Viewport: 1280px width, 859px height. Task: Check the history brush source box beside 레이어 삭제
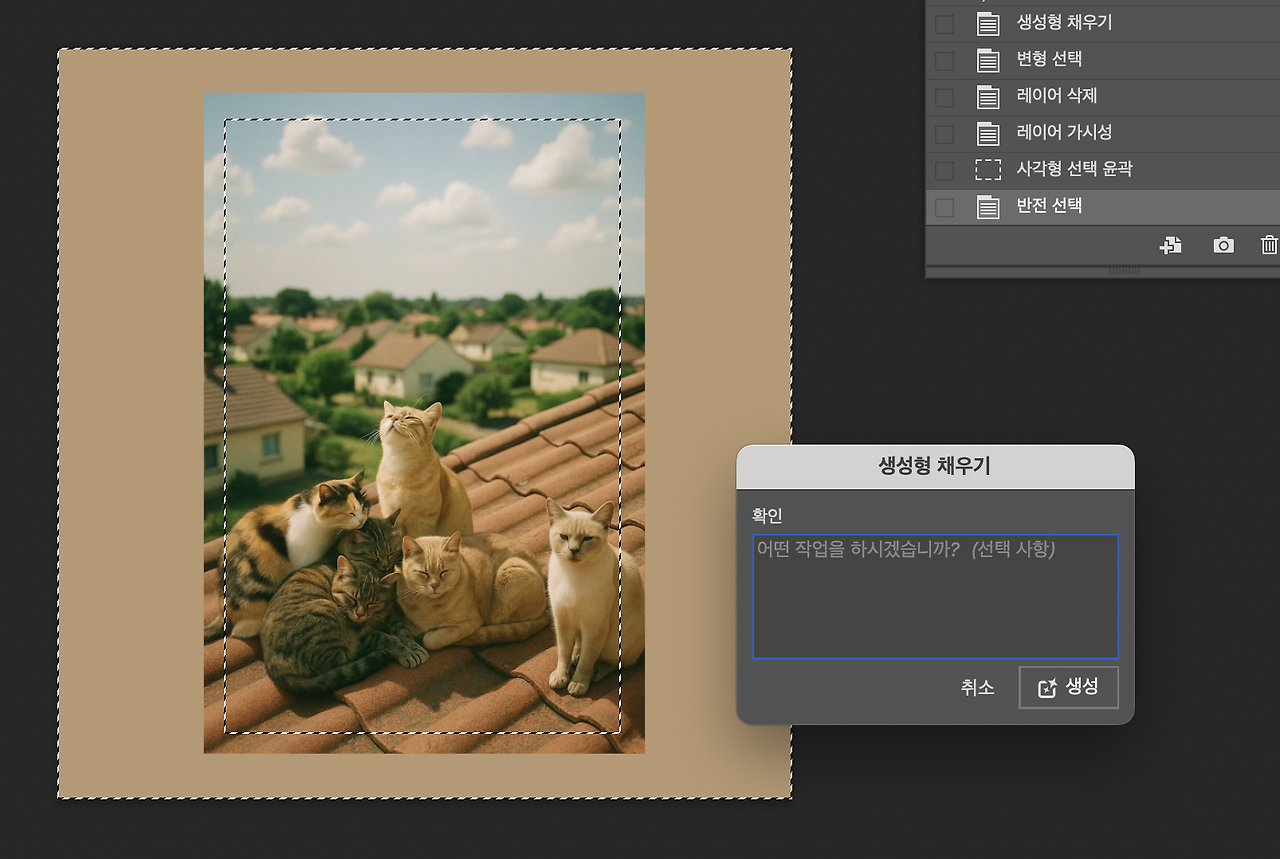coord(943,96)
